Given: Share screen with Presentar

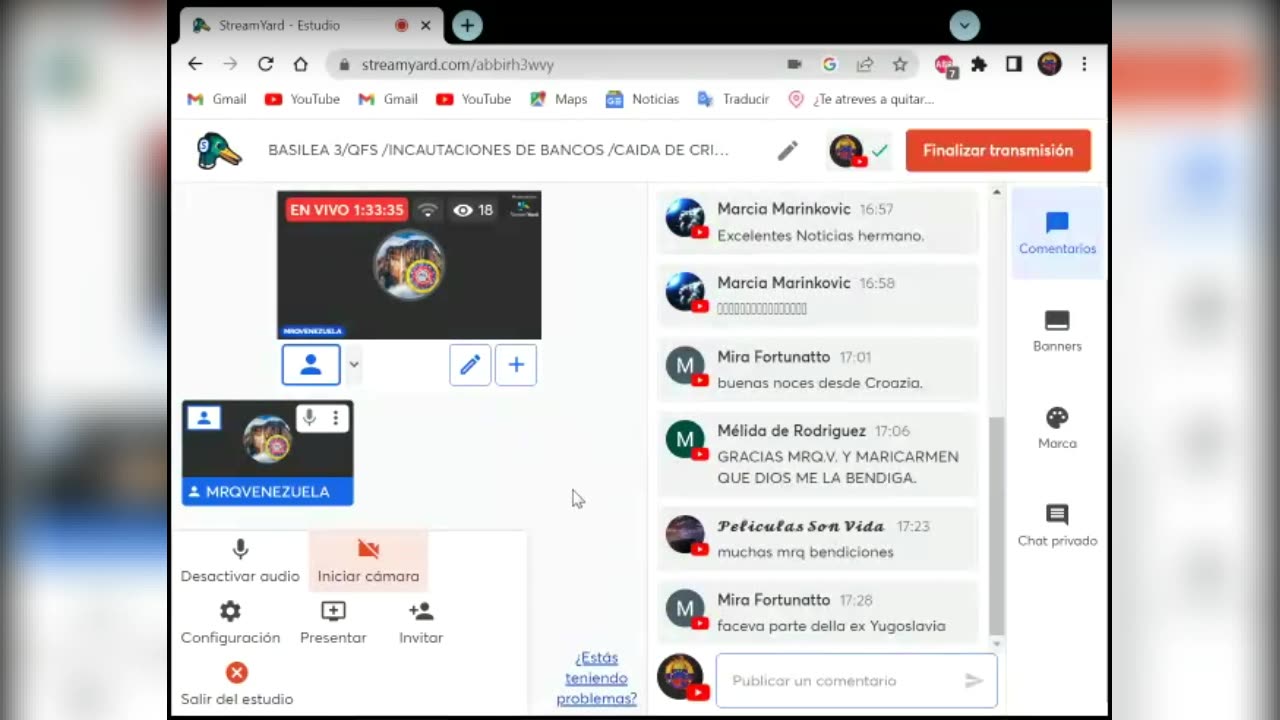Looking at the screenshot, I should [333, 623].
